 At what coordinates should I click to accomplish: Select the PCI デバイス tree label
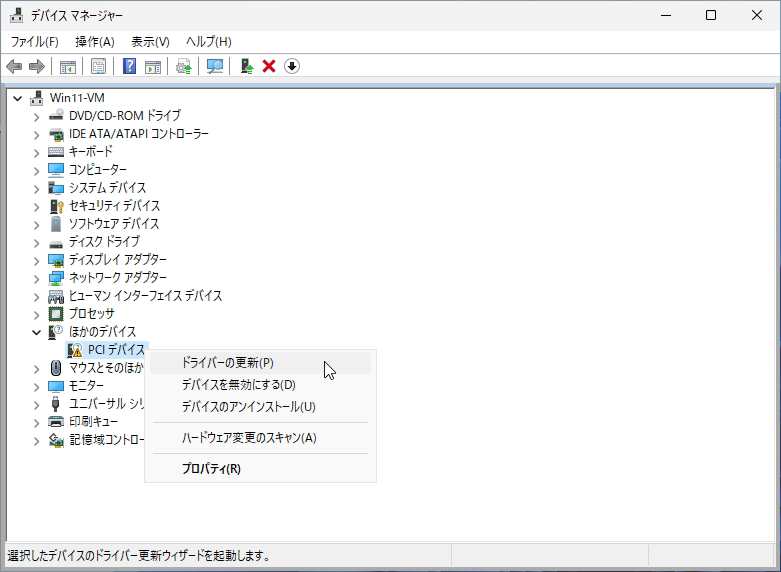(116, 350)
